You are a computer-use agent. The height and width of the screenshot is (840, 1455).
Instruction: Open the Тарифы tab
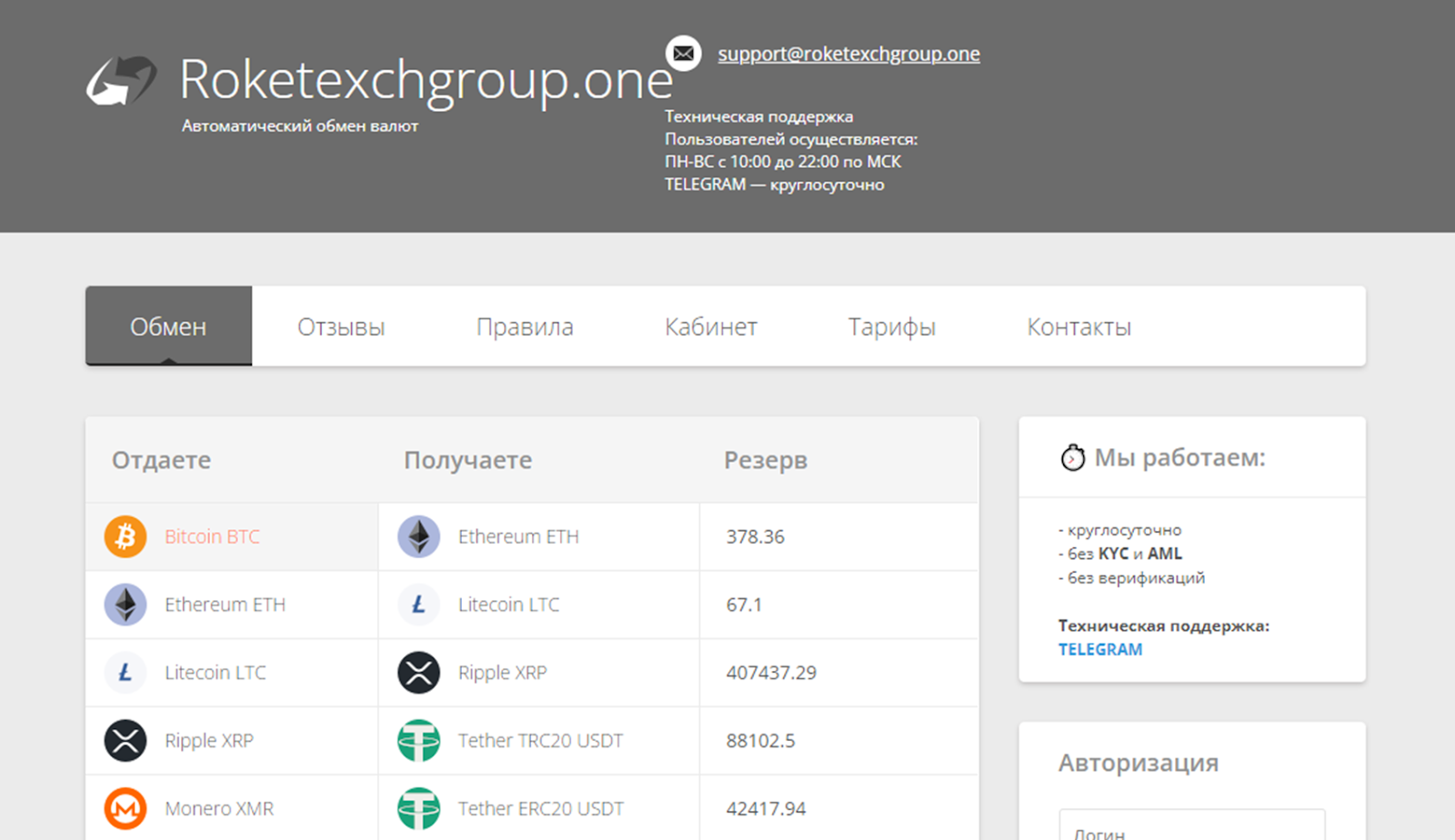point(891,326)
